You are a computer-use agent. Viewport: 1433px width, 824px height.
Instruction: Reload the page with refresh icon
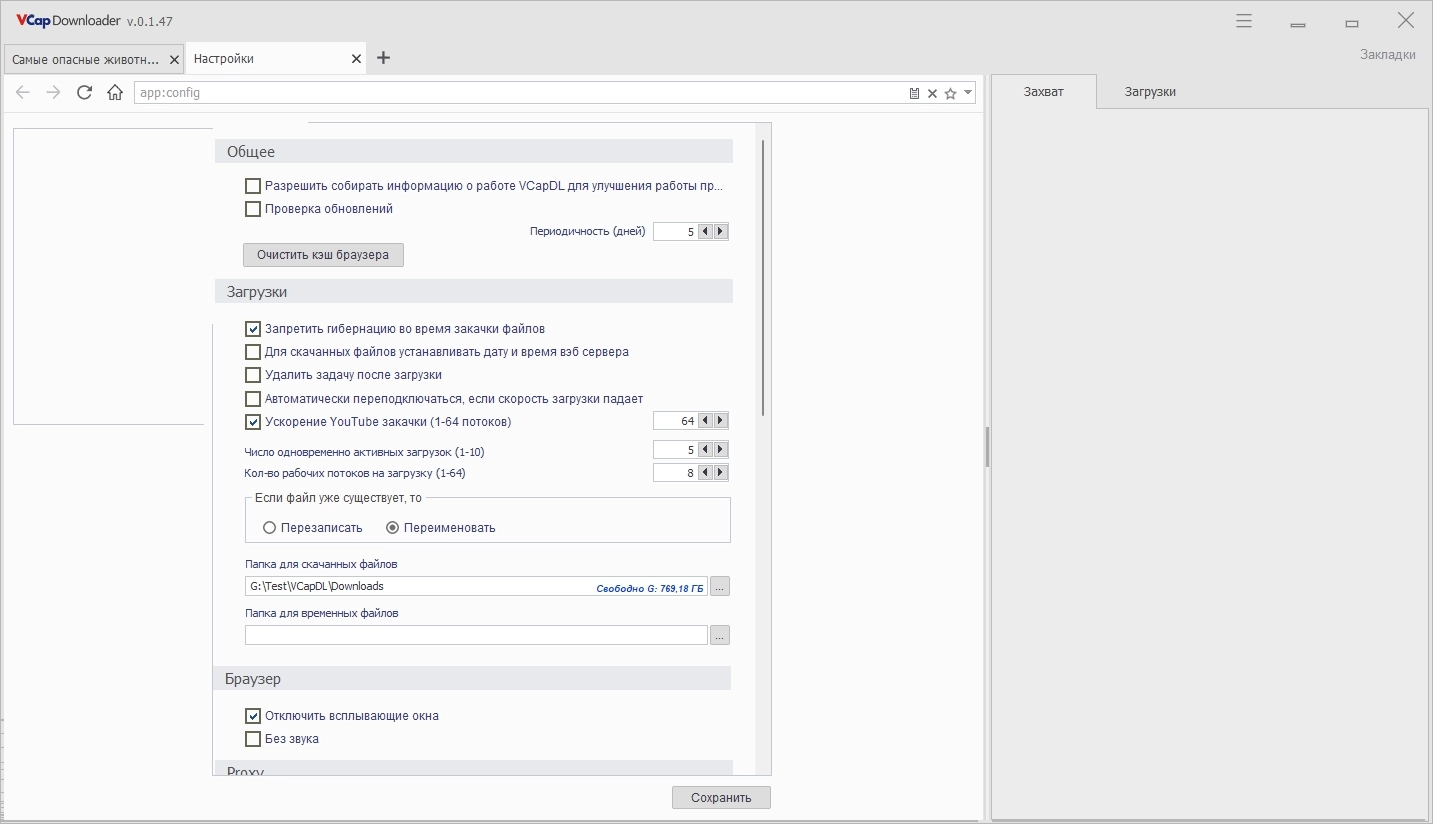click(84, 92)
